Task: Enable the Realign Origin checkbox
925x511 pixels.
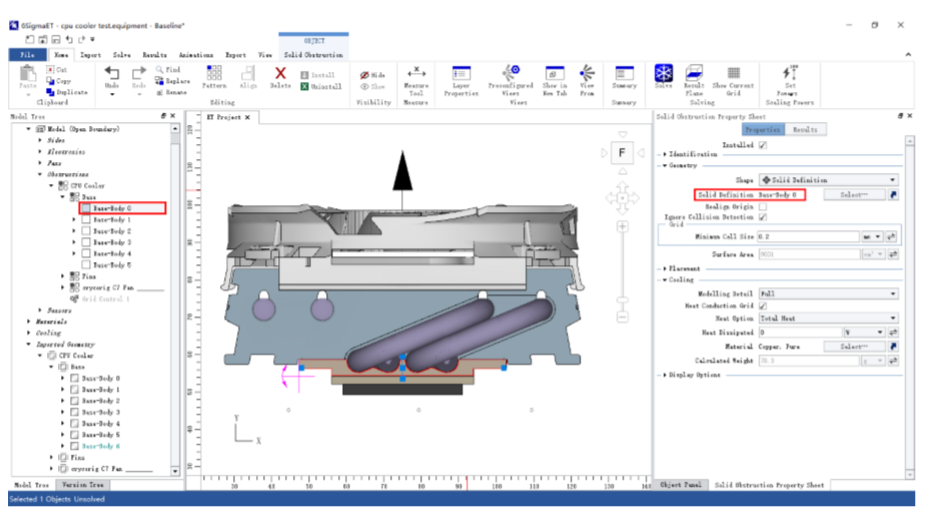Action: tap(763, 206)
